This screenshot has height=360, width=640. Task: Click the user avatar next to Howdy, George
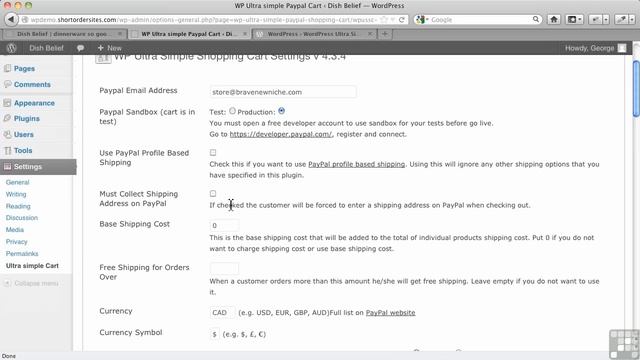pos(622,48)
